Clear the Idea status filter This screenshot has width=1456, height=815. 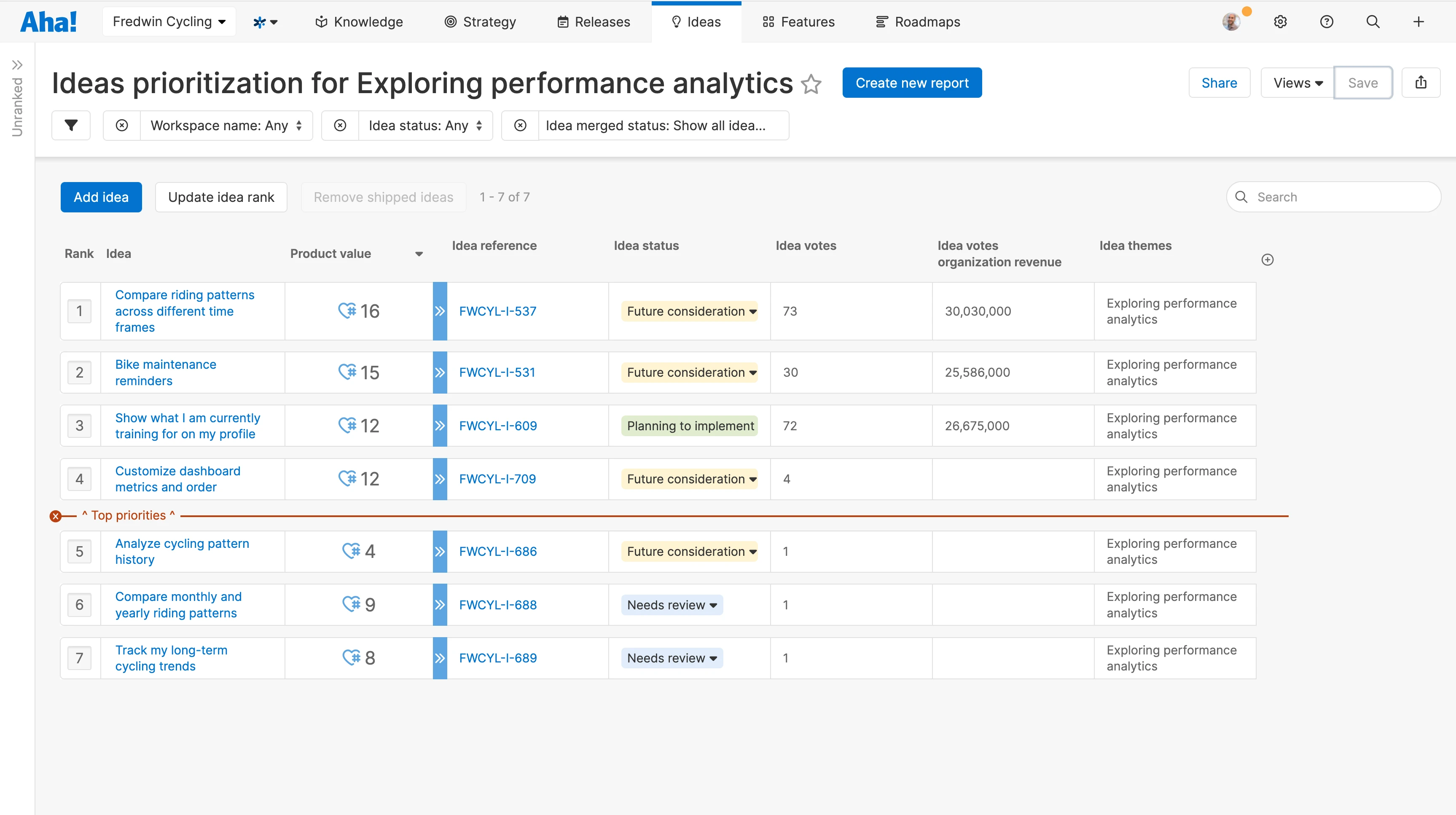click(340, 126)
